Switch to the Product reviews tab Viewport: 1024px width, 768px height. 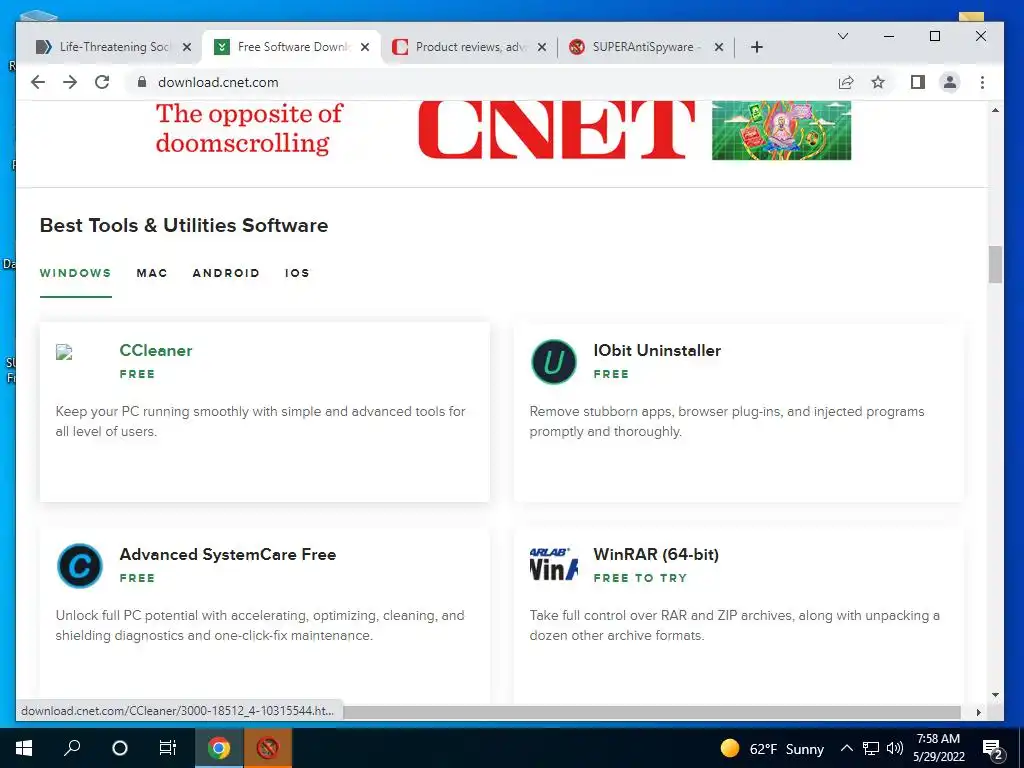pyautogui.click(x=469, y=47)
